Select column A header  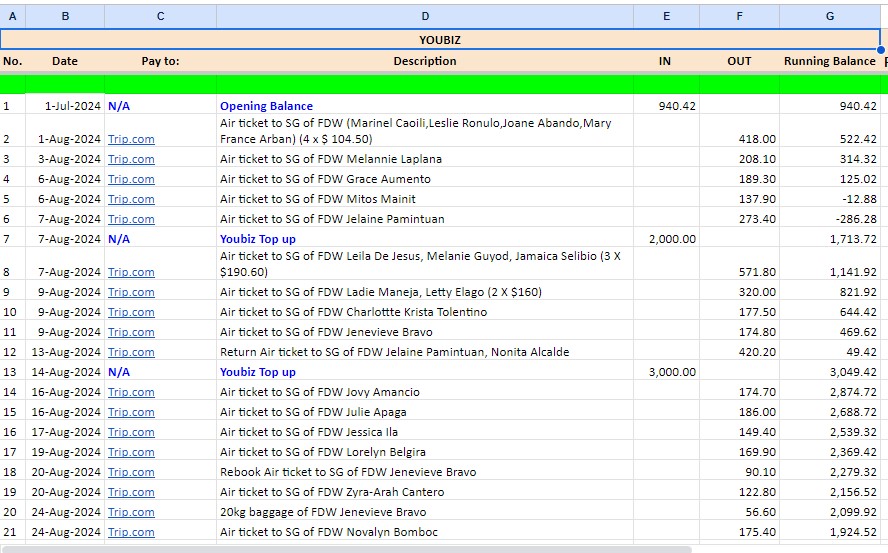click(12, 16)
